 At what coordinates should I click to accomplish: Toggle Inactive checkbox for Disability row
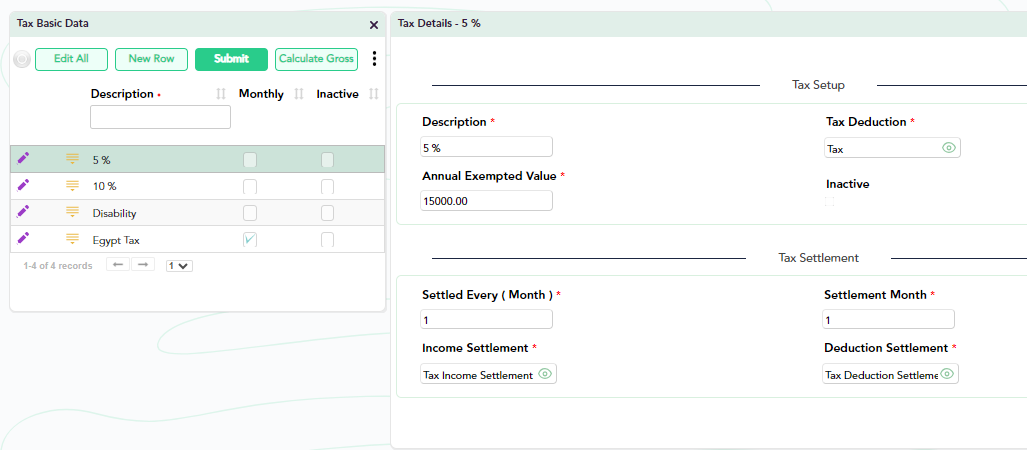[x=327, y=213]
